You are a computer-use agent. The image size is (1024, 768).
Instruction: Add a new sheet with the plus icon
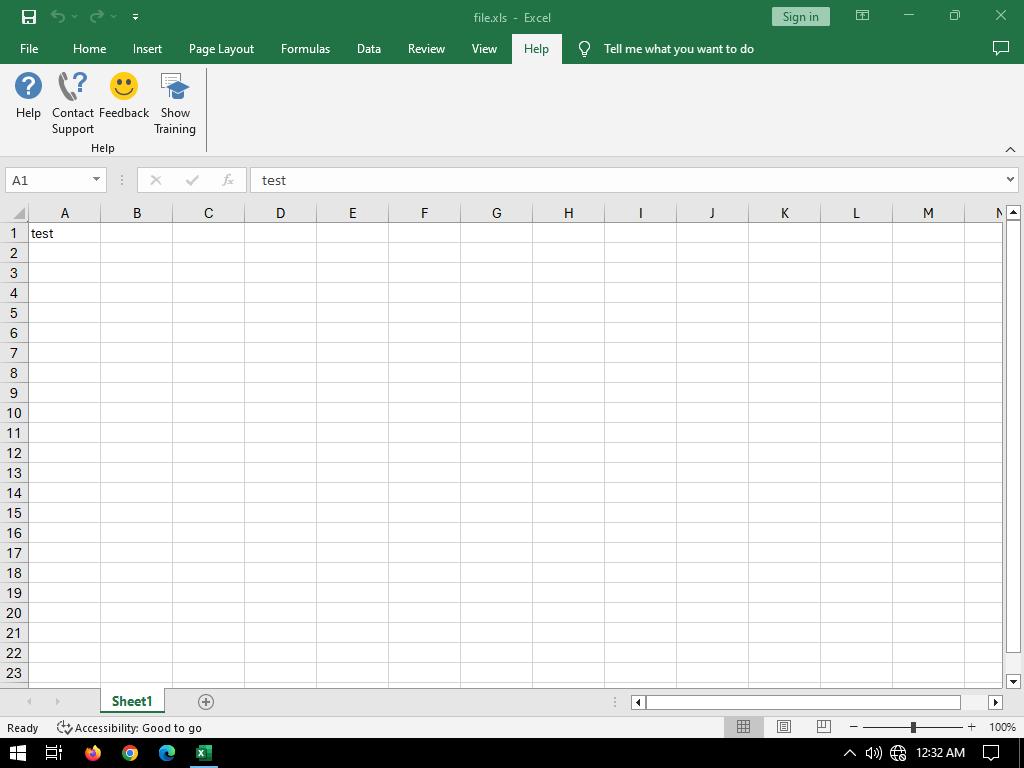(206, 702)
